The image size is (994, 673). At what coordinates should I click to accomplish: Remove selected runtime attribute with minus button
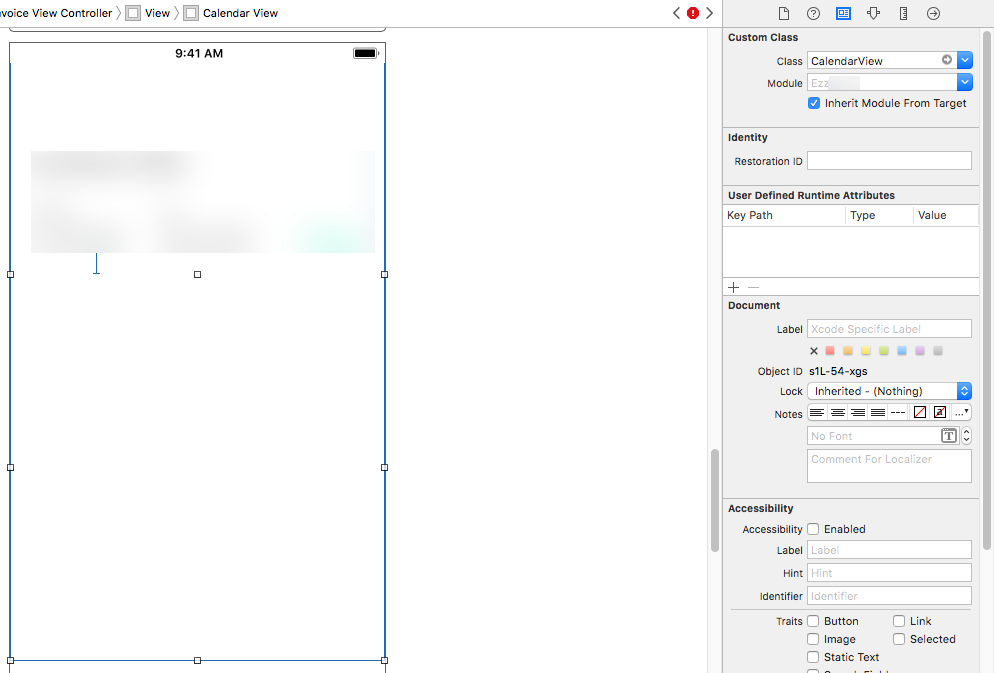point(753,287)
